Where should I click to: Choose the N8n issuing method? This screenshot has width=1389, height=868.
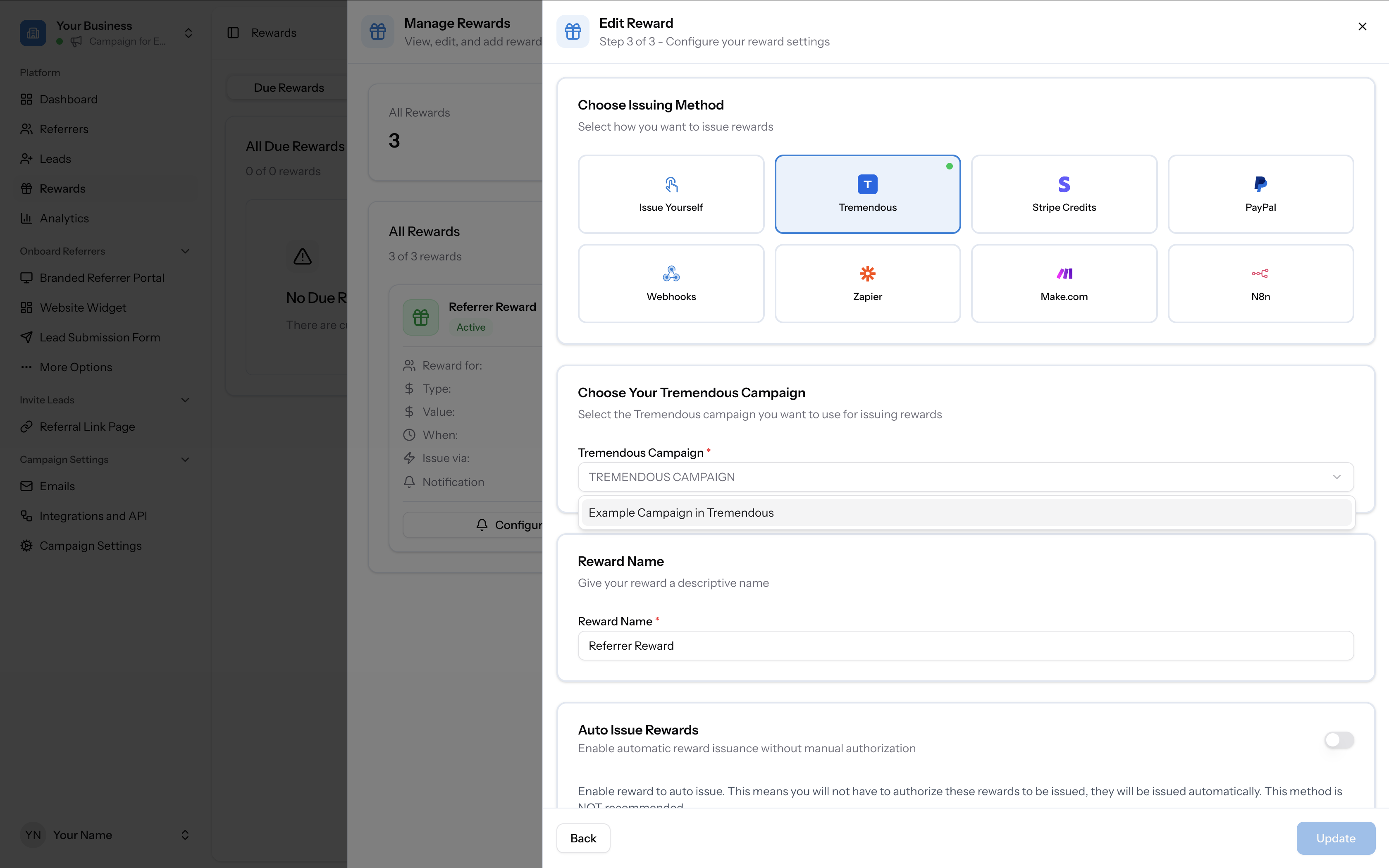tap(1260, 284)
